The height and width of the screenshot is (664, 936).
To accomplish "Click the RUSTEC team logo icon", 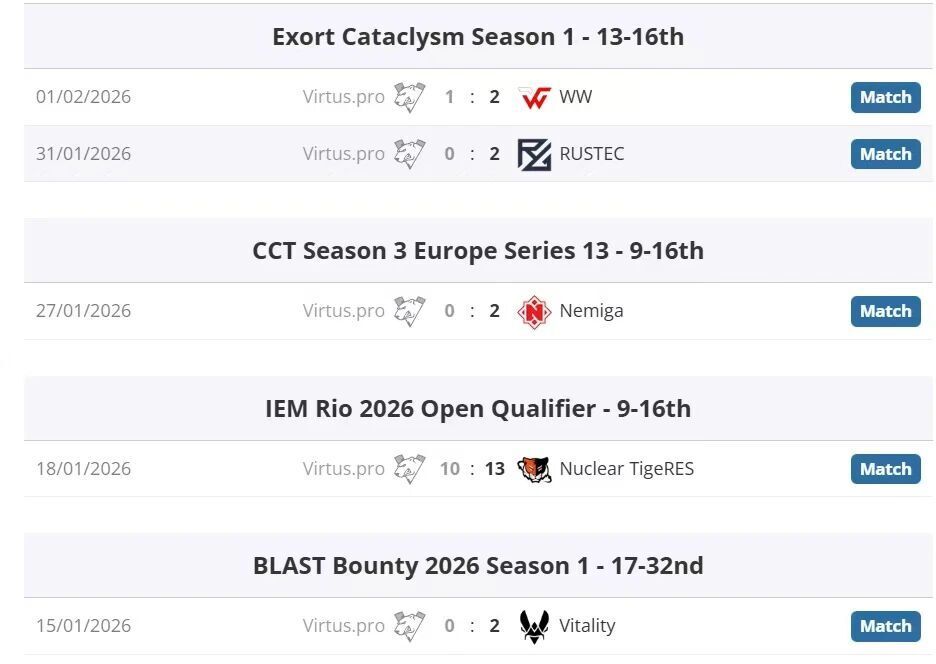I will pos(535,154).
